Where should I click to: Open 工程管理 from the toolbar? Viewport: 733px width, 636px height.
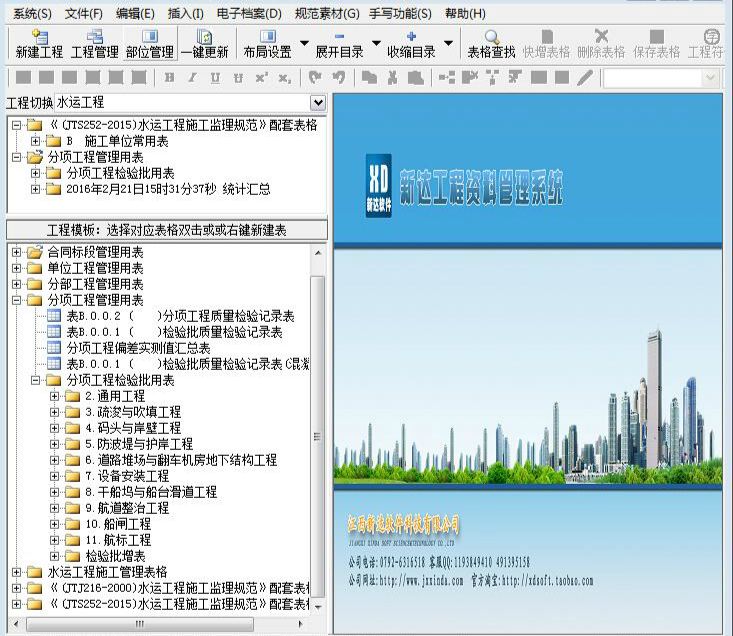(x=95, y=37)
